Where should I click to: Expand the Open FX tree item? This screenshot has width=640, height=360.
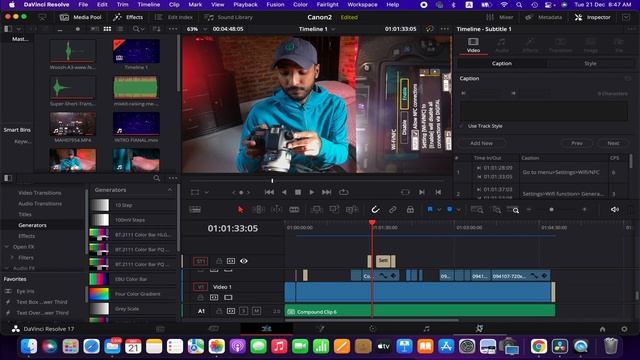[x=7, y=247]
